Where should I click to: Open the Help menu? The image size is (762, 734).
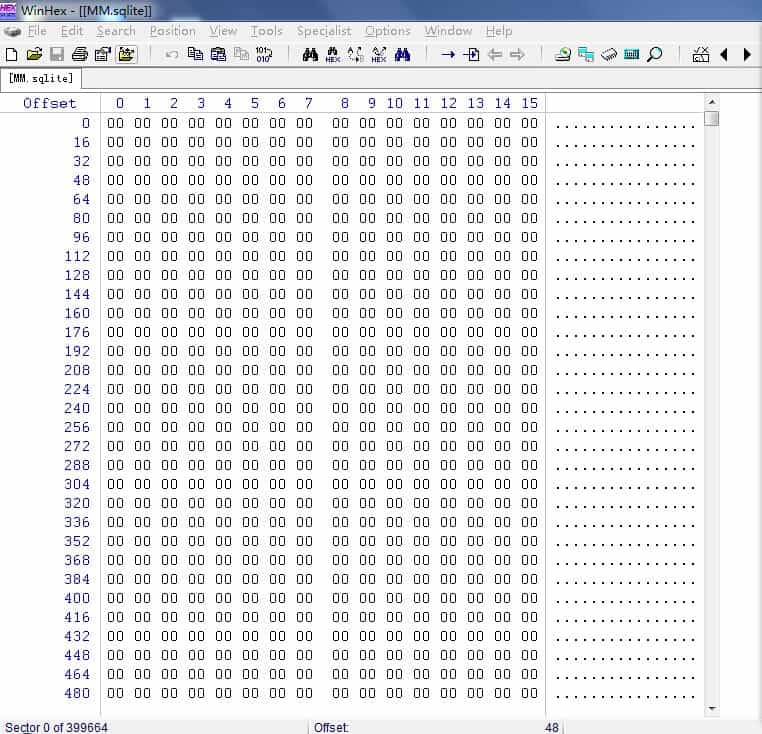(x=499, y=31)
